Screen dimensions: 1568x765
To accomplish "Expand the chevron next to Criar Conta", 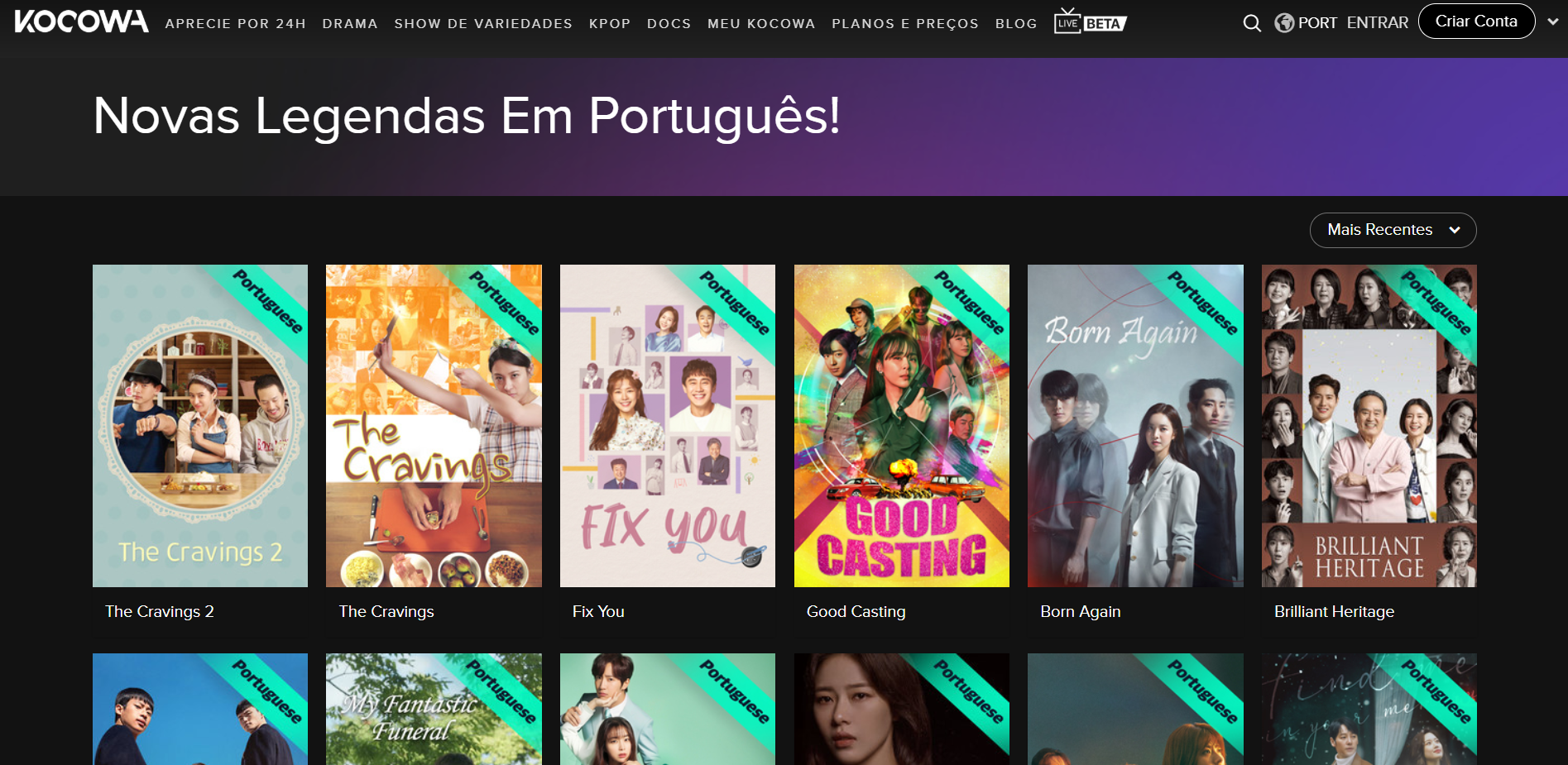I will point(1553,22).
